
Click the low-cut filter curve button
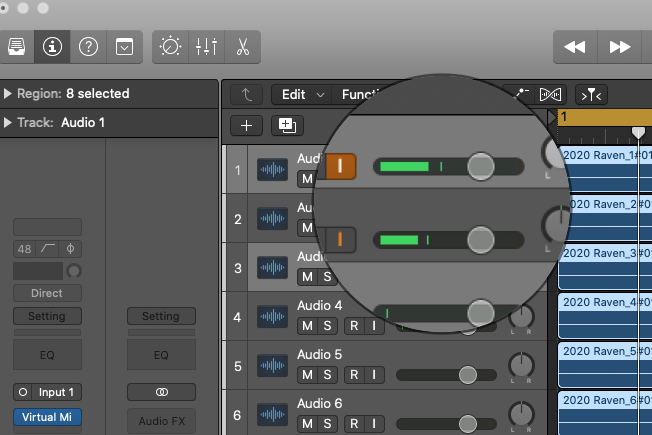click(x=48, y=249)
